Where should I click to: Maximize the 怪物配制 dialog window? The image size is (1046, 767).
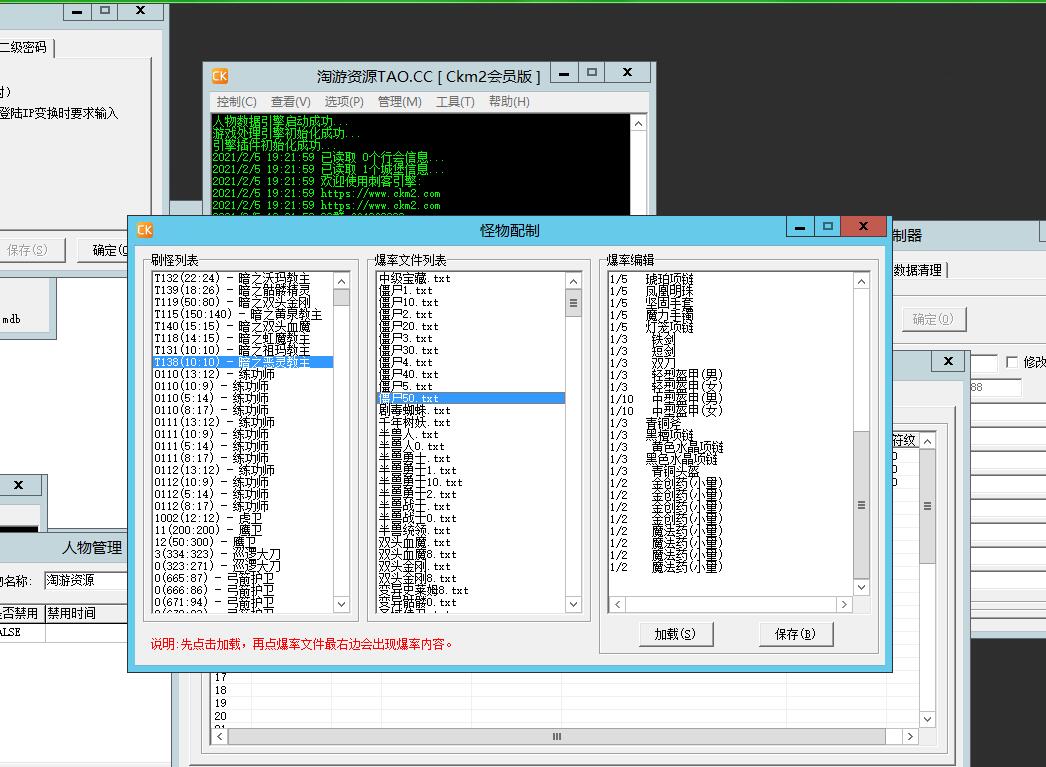pyautogui.click(x=827, y=227)
